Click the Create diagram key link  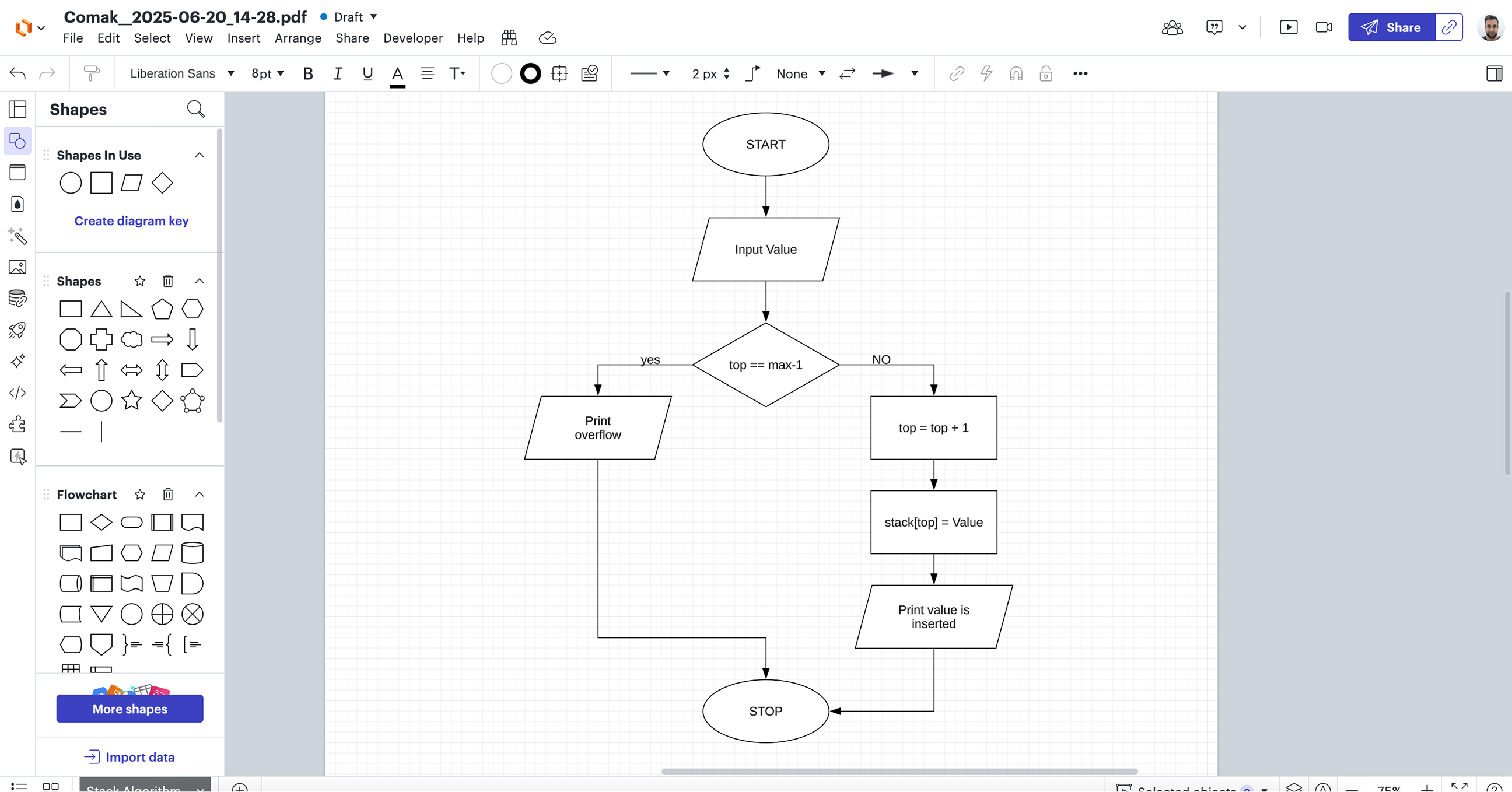click(131, 220)
